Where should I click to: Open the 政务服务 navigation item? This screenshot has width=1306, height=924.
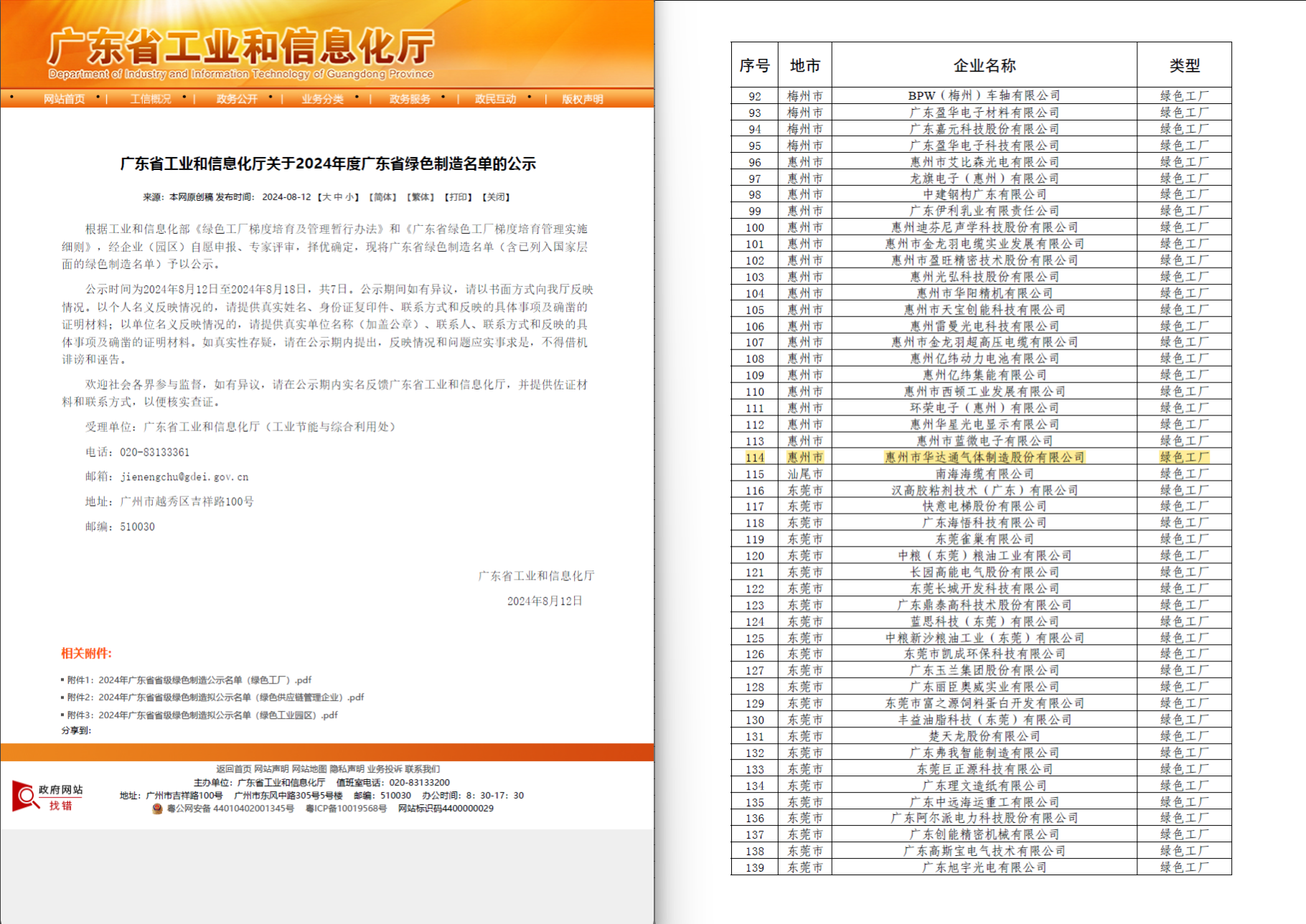pyautogui.click(x=410, y=99)
